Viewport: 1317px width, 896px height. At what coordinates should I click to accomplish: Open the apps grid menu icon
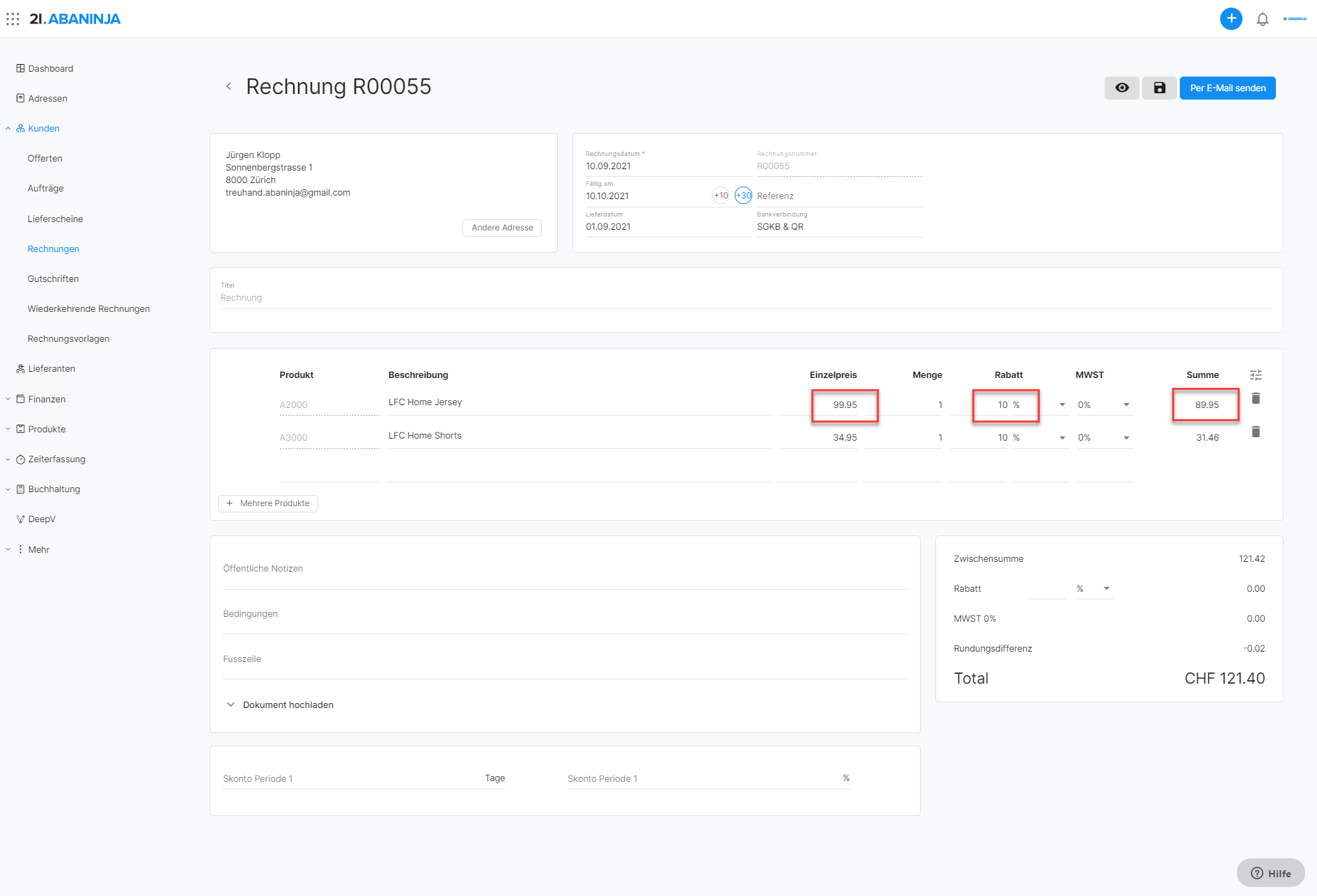tap(13, 19)
